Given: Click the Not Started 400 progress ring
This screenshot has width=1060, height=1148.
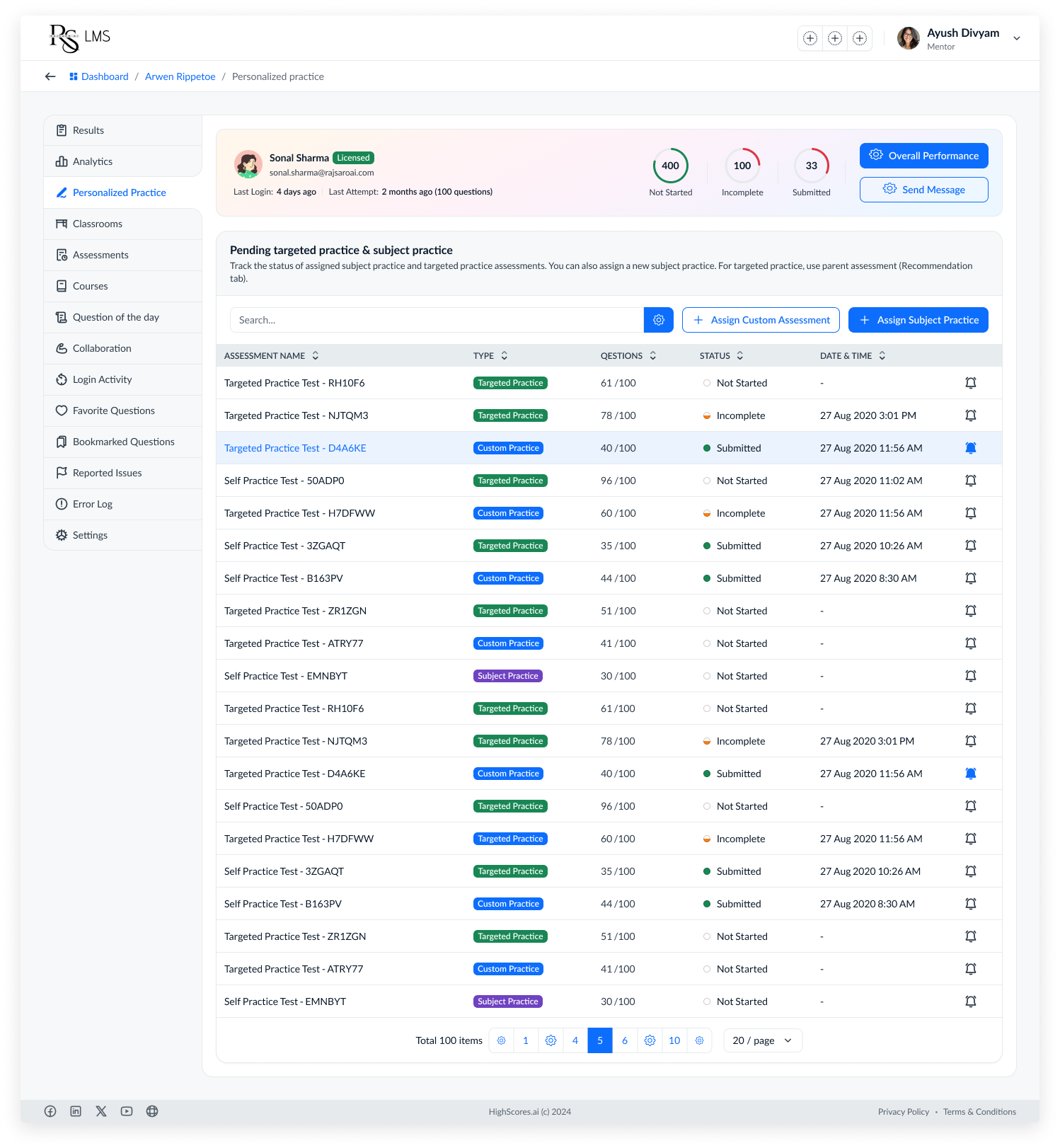Looking at the screenshot, I should pos(670,166).
